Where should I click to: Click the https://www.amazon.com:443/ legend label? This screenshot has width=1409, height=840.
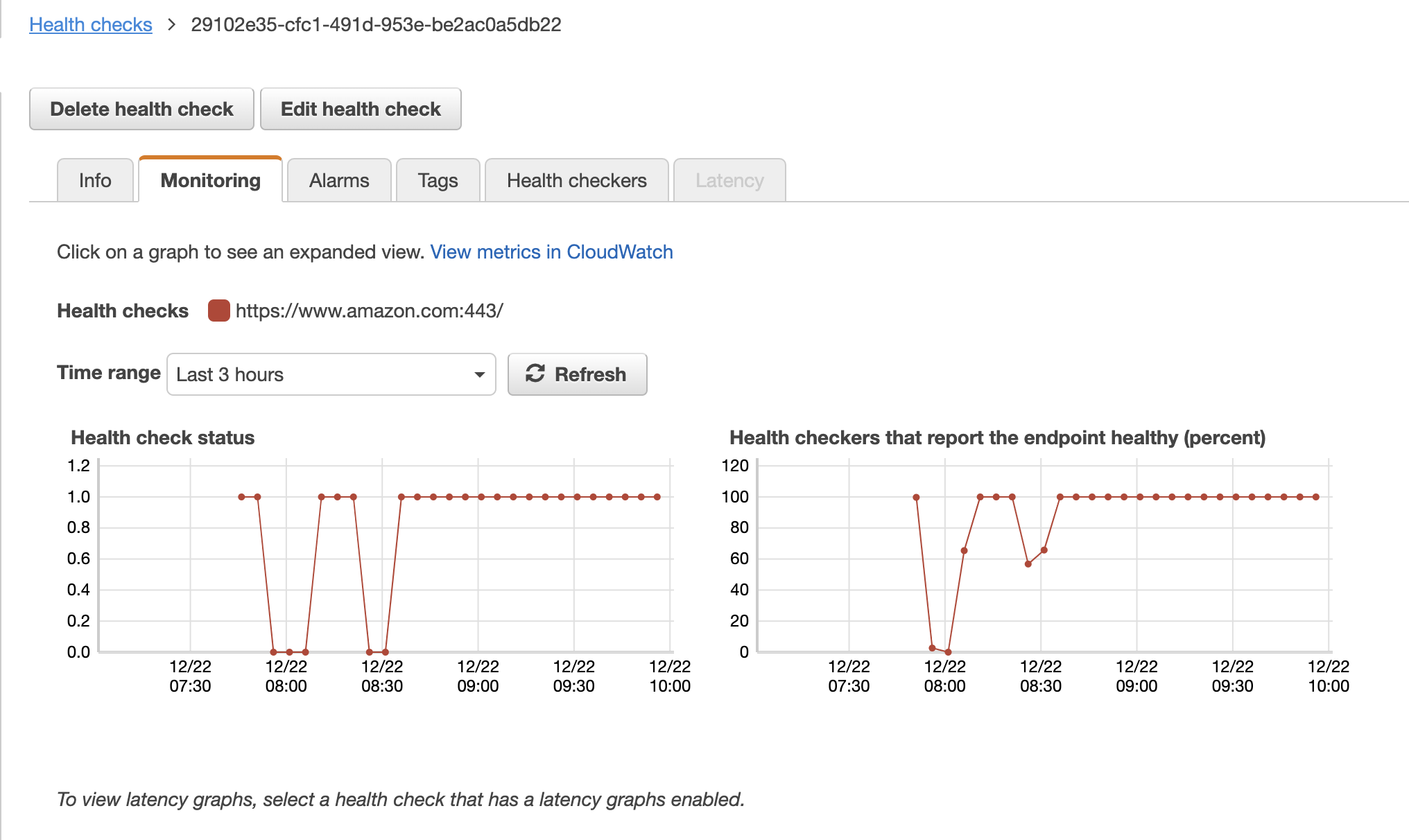[369, 310]
